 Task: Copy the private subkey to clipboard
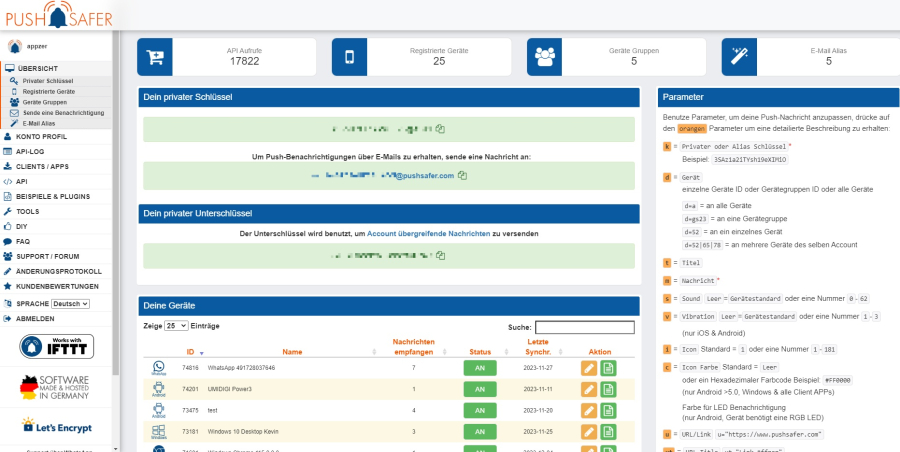pyautogui.click(x=439, y=256)
